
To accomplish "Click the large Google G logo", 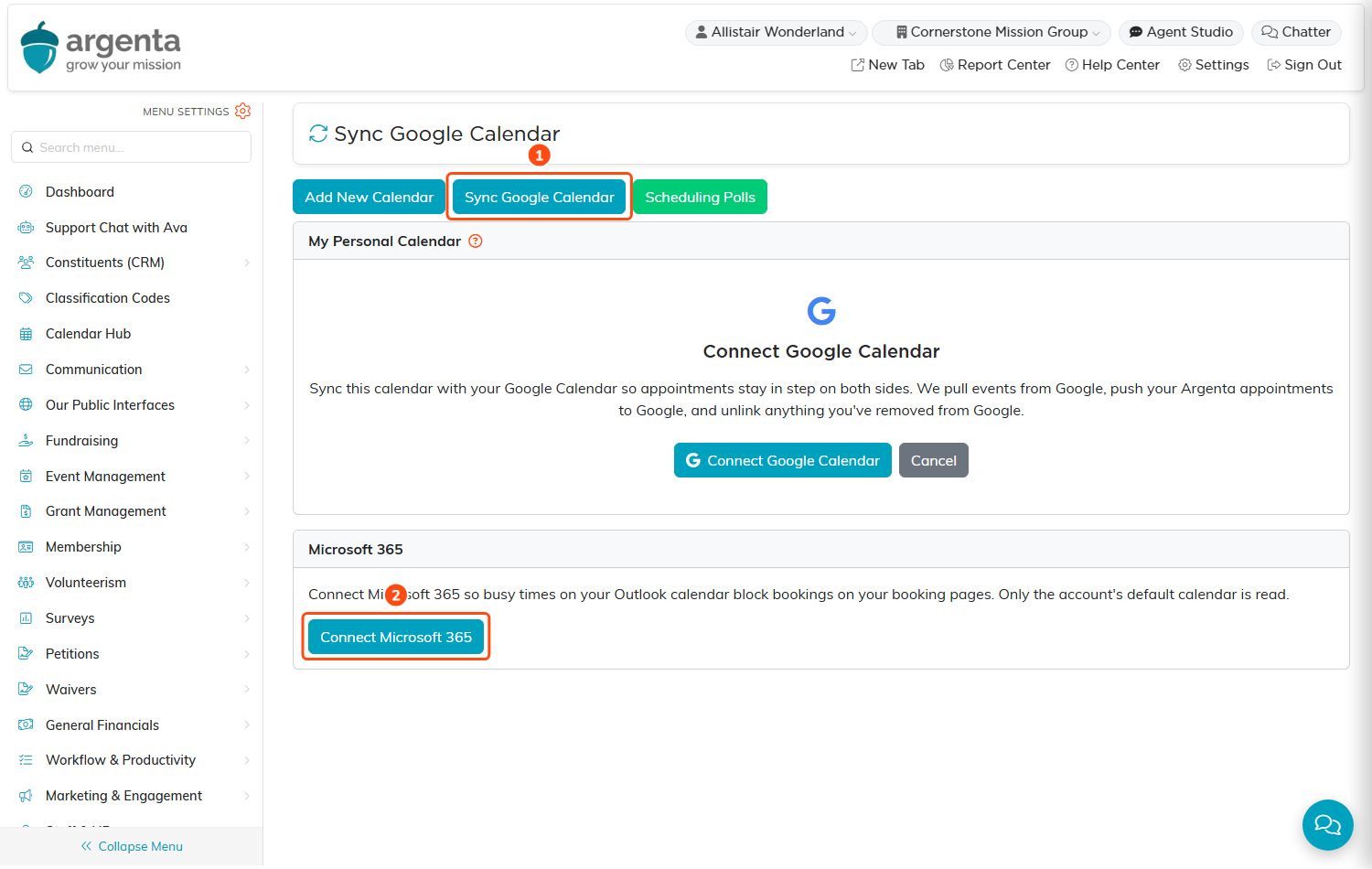I will click(821, 311).
